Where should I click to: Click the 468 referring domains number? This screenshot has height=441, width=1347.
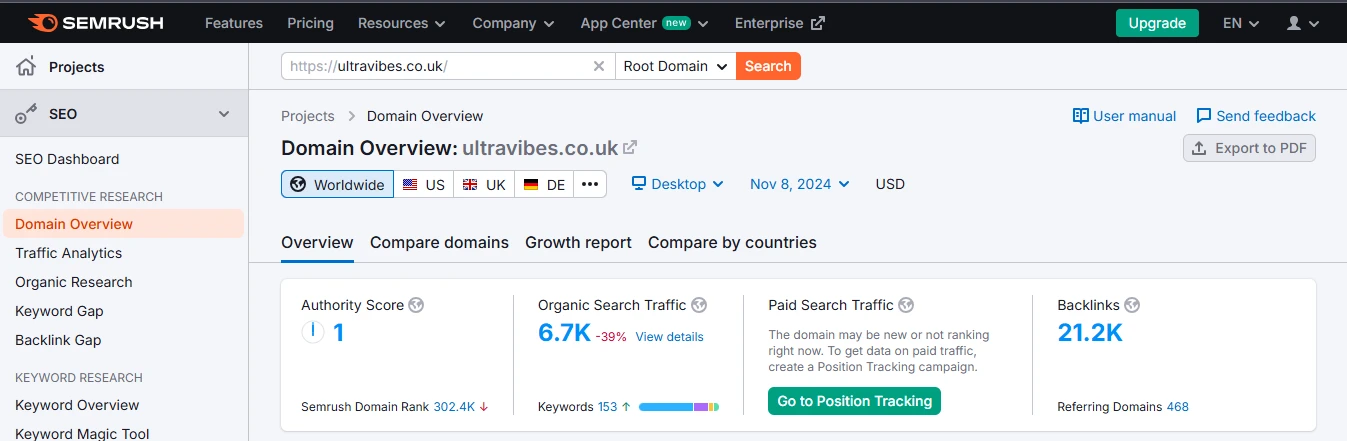click(x=1177, y=407)
